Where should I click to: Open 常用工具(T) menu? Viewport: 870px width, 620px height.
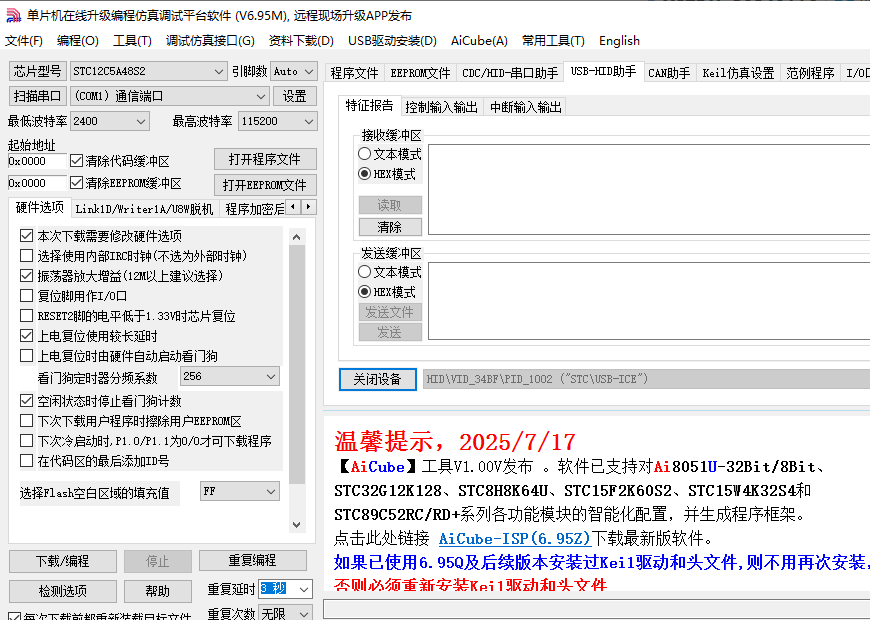tap(553, 41)
